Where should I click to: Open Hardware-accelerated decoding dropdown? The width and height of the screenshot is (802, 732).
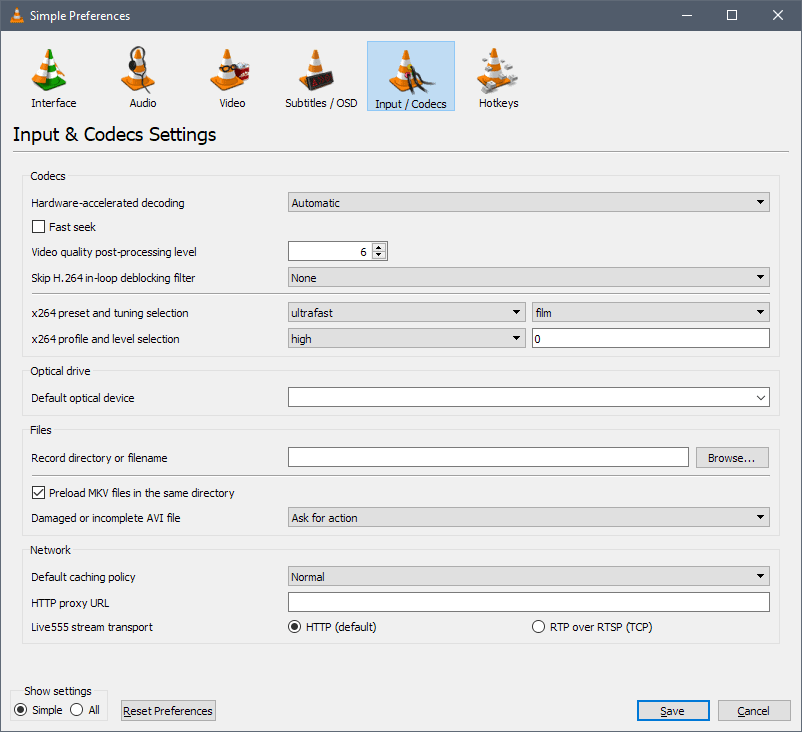tap(528, 203)
